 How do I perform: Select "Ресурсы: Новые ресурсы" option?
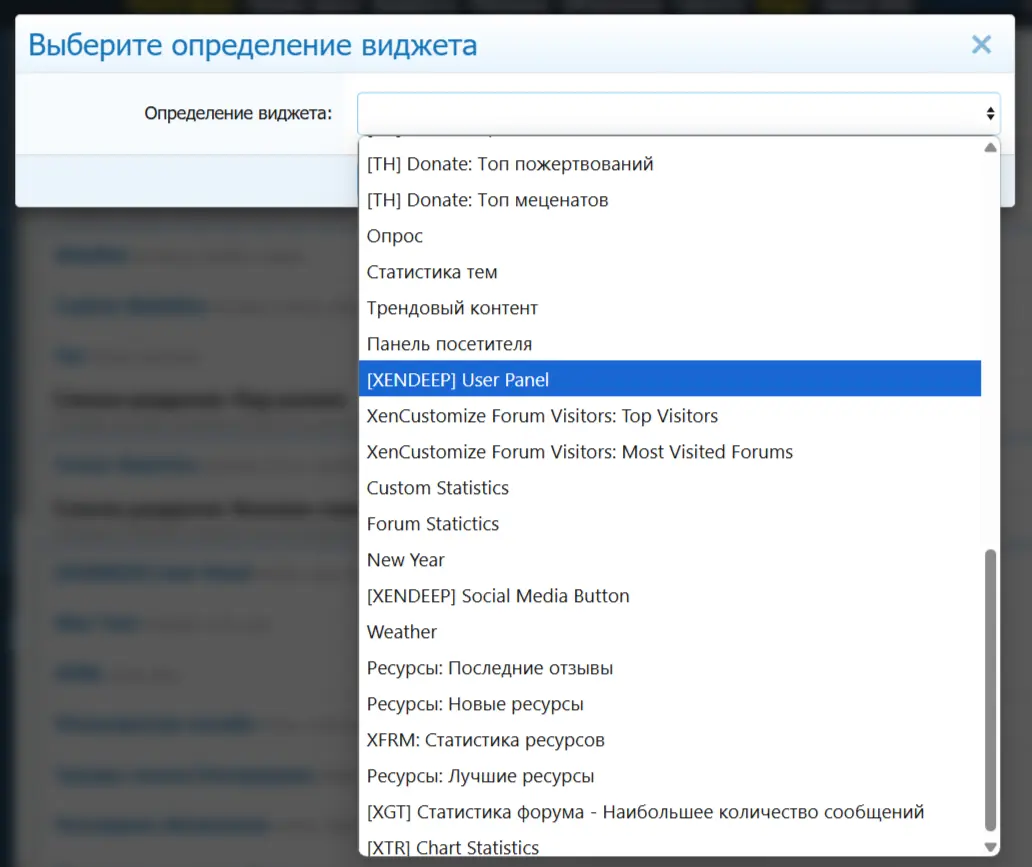tap(474, 703)
